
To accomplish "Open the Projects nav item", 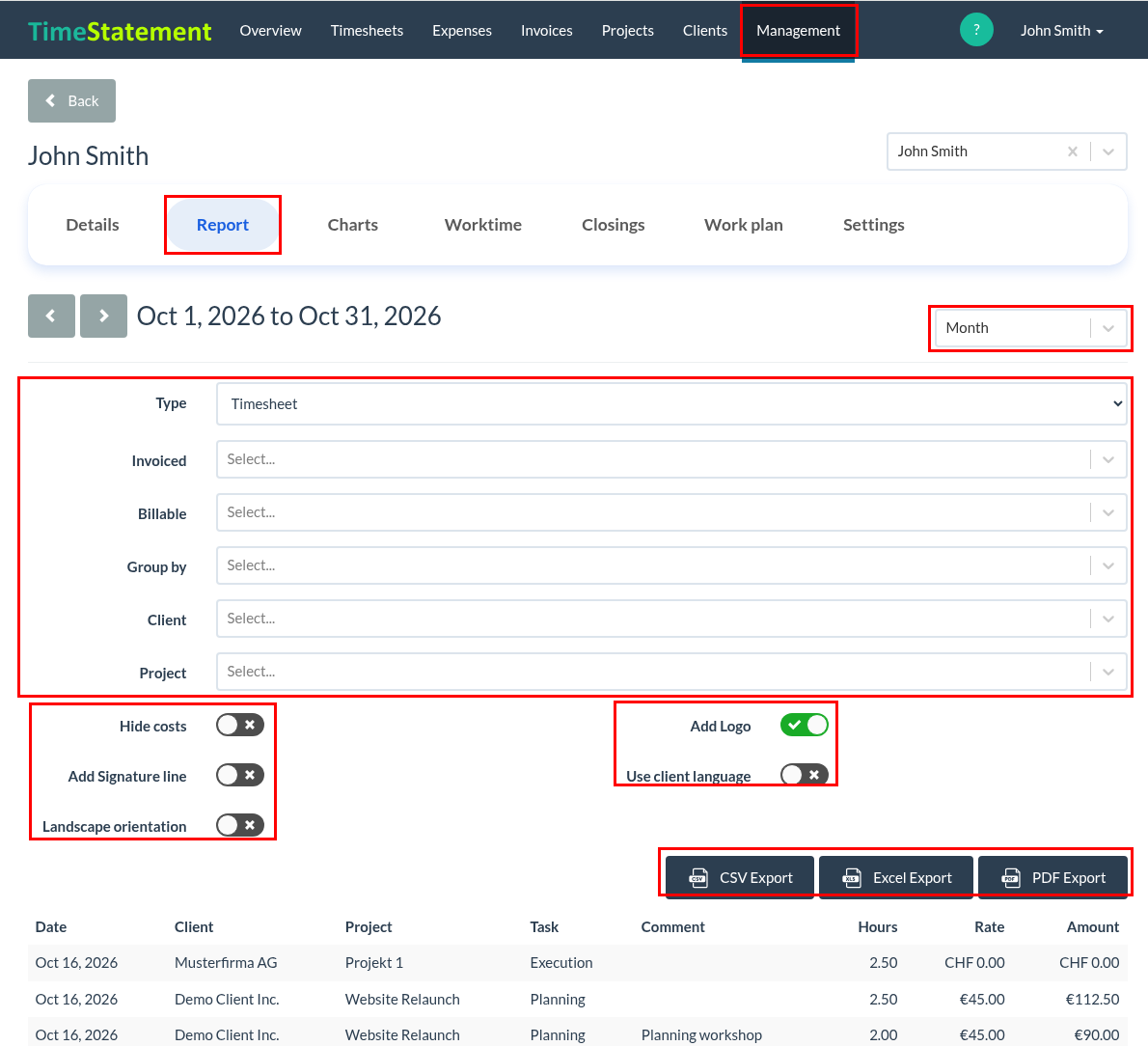I will 627,31.
